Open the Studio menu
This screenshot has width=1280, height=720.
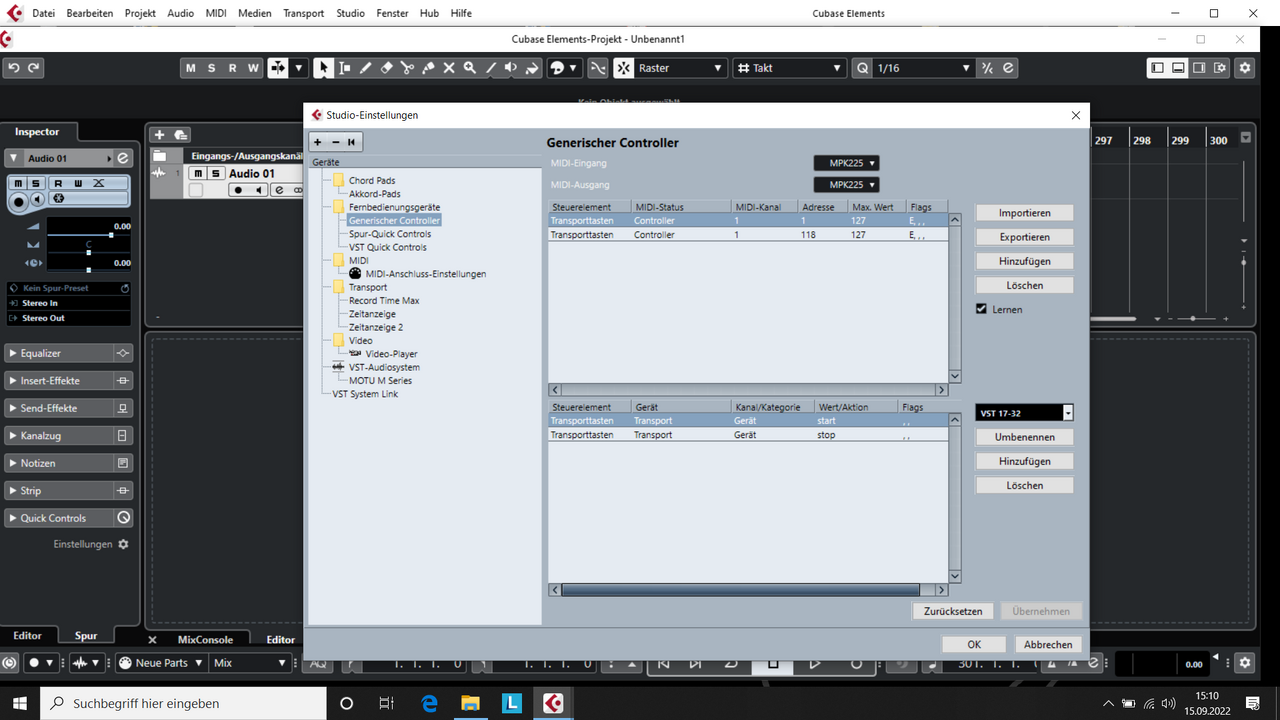point(351,13)
